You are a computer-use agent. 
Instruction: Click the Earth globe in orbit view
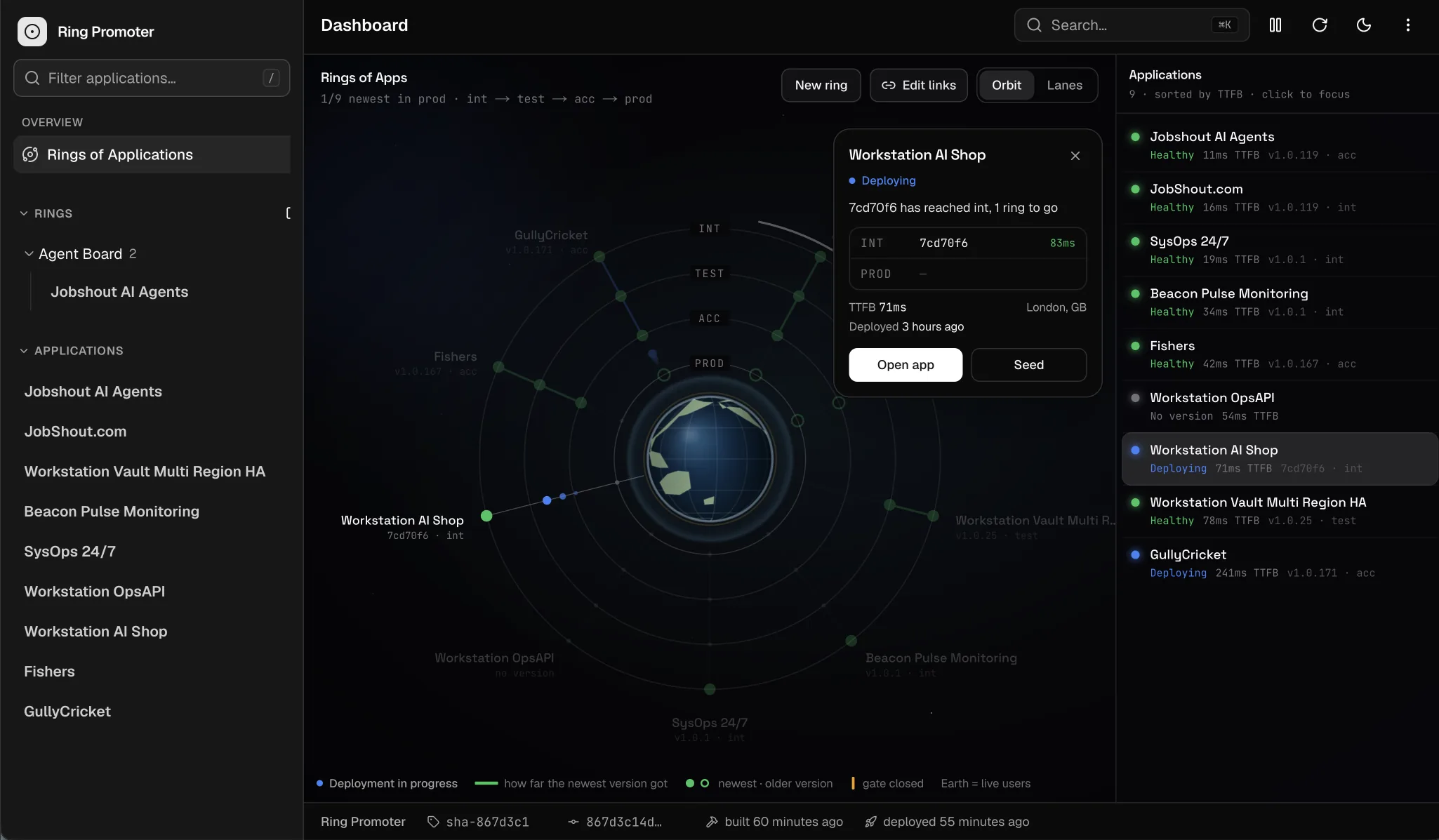coord(710,459)
